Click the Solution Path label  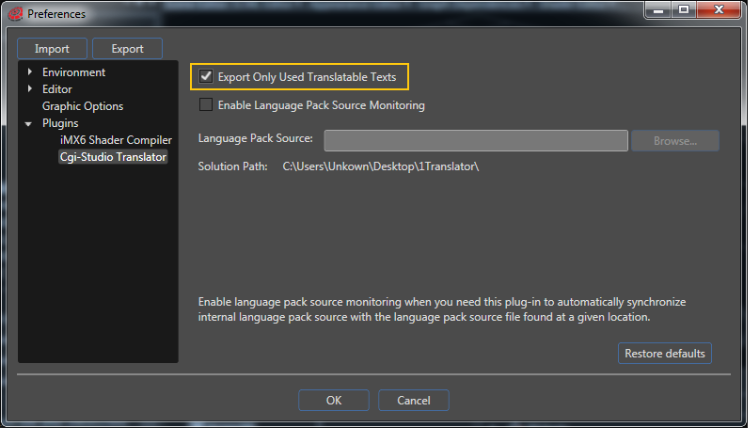pos(233,166)
